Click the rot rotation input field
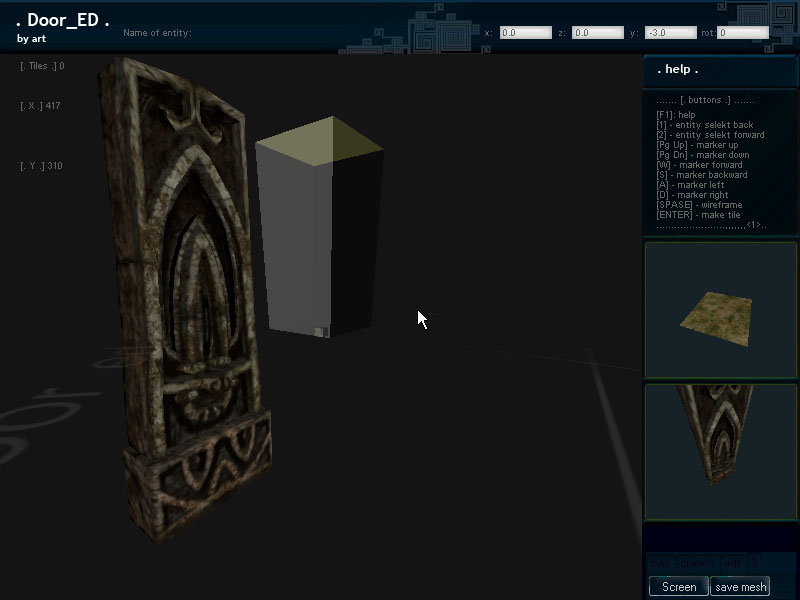 (x=743, y=33)
